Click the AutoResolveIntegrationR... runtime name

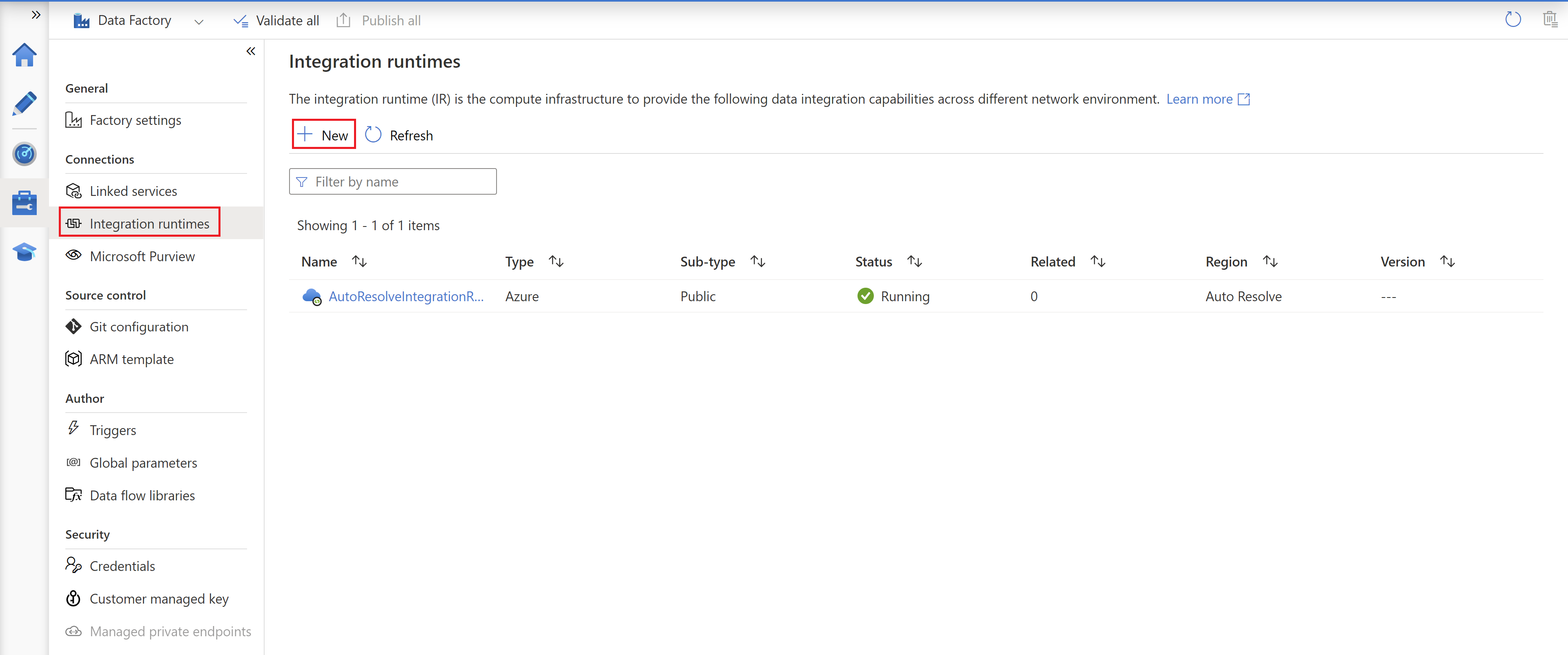pyautogui.click(x=406, y=296)
